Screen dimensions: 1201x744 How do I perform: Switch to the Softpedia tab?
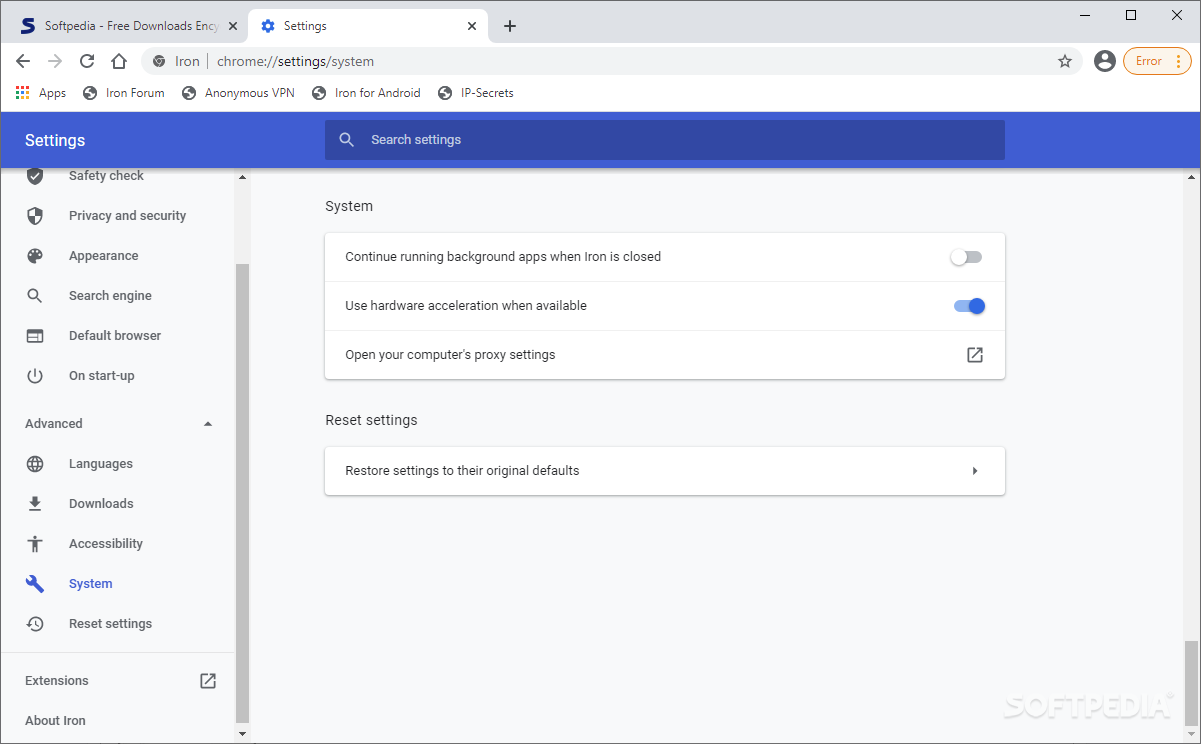click(x=127, y=26)
